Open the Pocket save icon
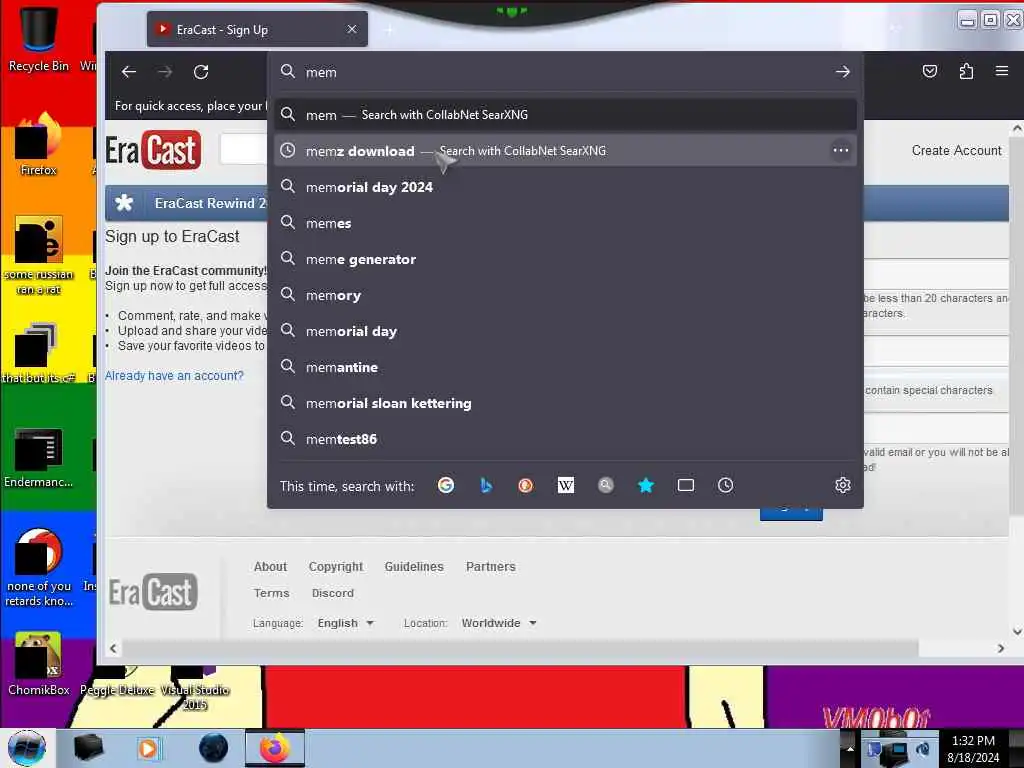Screen dimensions: 1024x768 pyautogui.click(x=930, y=71)
